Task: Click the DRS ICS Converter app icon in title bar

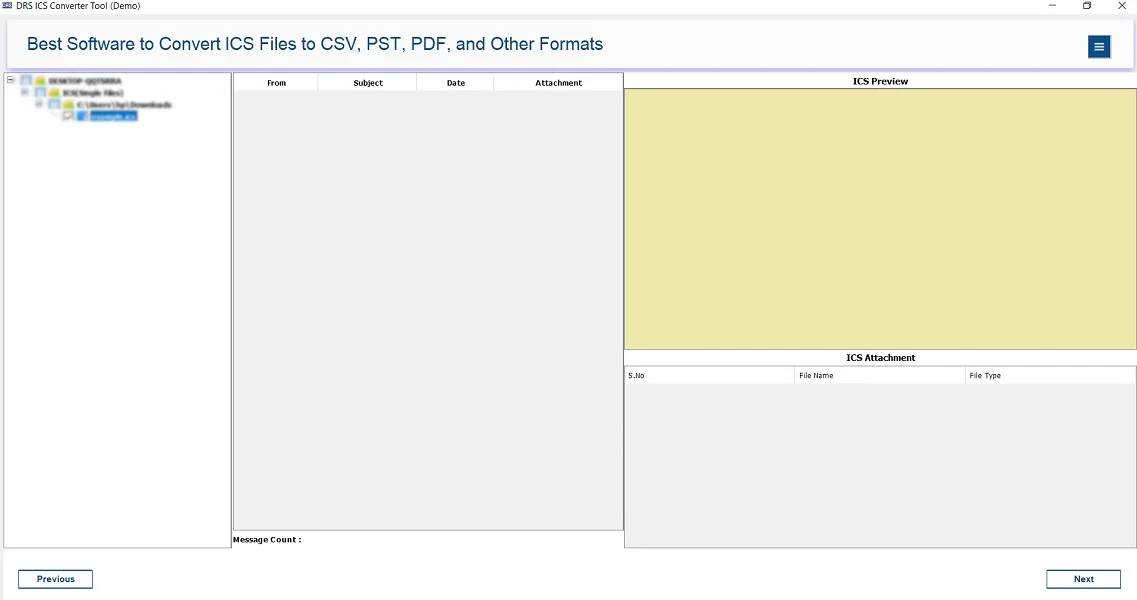Action: (7, 6)
